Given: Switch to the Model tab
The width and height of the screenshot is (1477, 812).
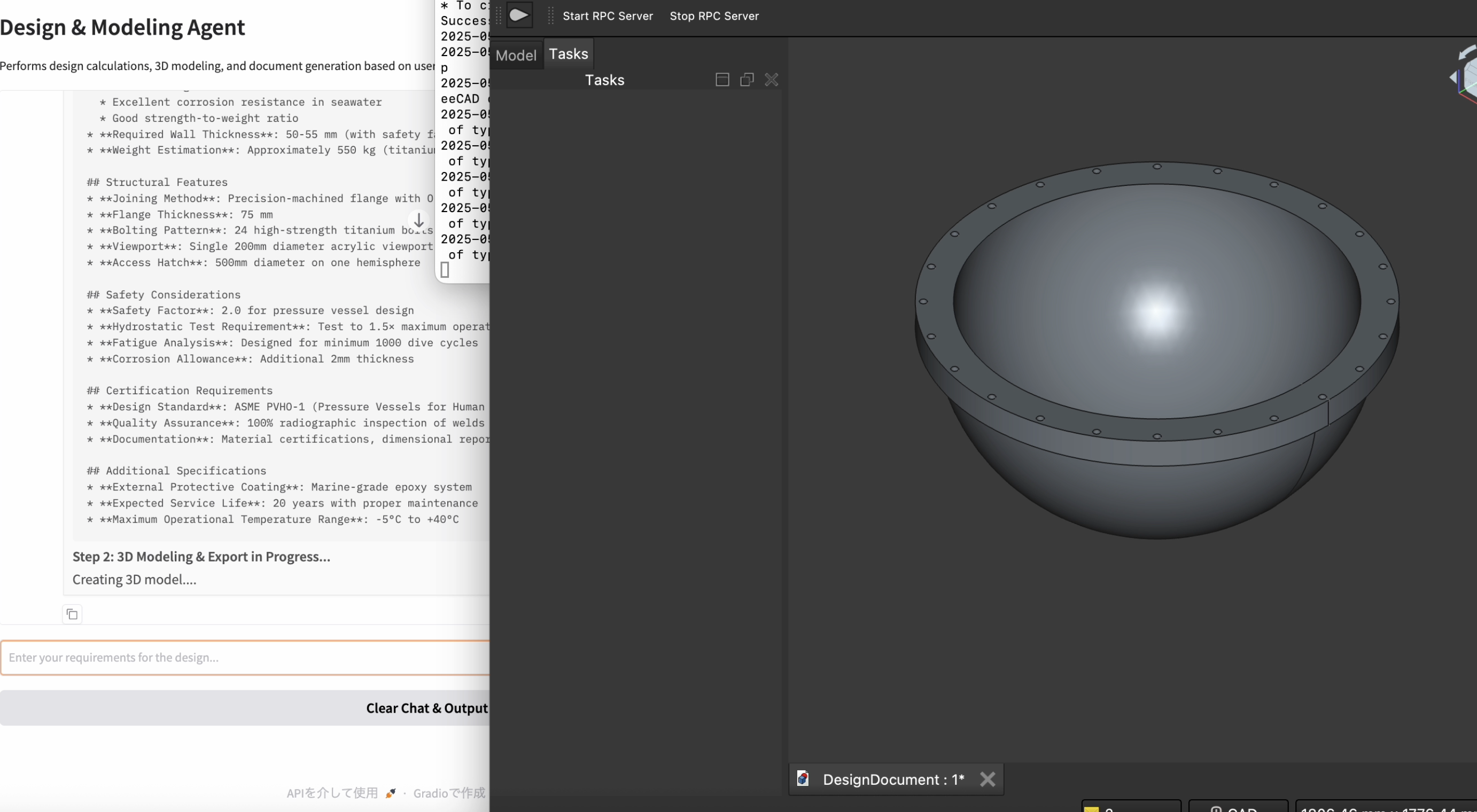Looking at the screenshot, I should coord(516,55).
